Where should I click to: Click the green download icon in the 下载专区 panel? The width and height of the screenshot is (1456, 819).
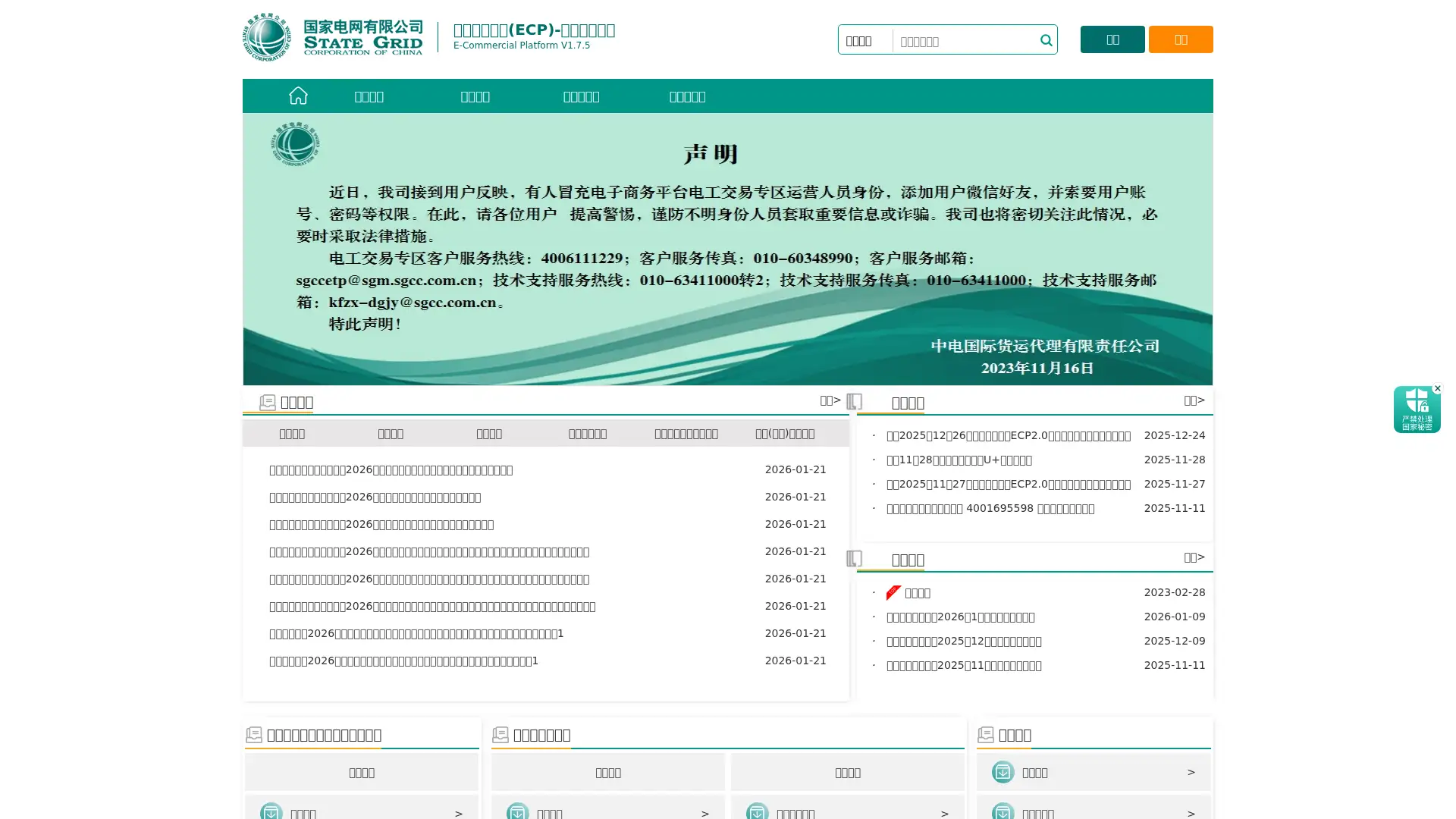[x=1003, y=771]
